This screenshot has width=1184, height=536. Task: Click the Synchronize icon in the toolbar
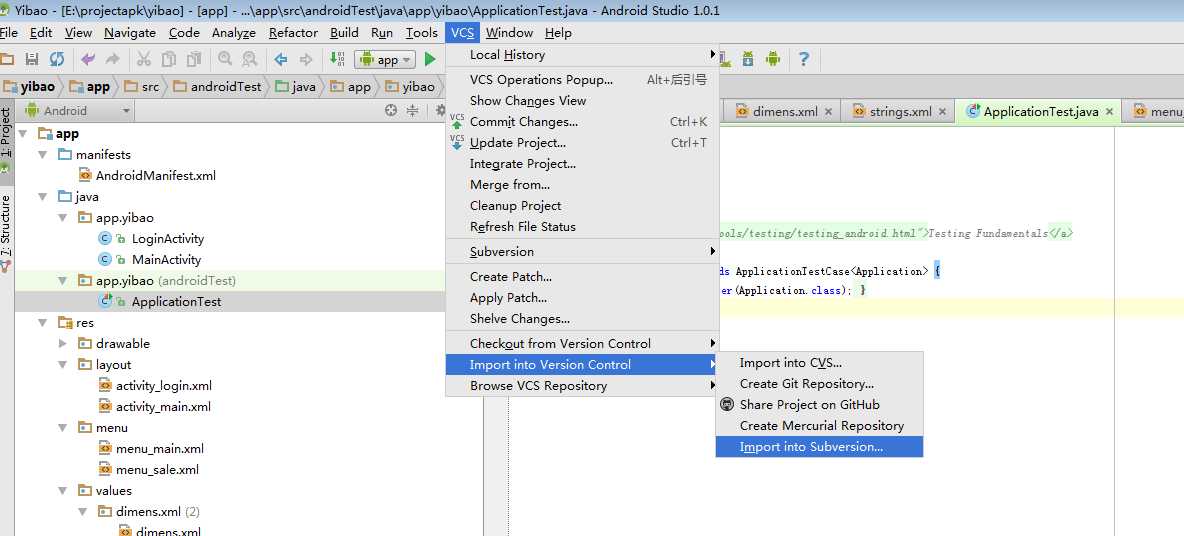pyautogui.click(x=57, y=60)
